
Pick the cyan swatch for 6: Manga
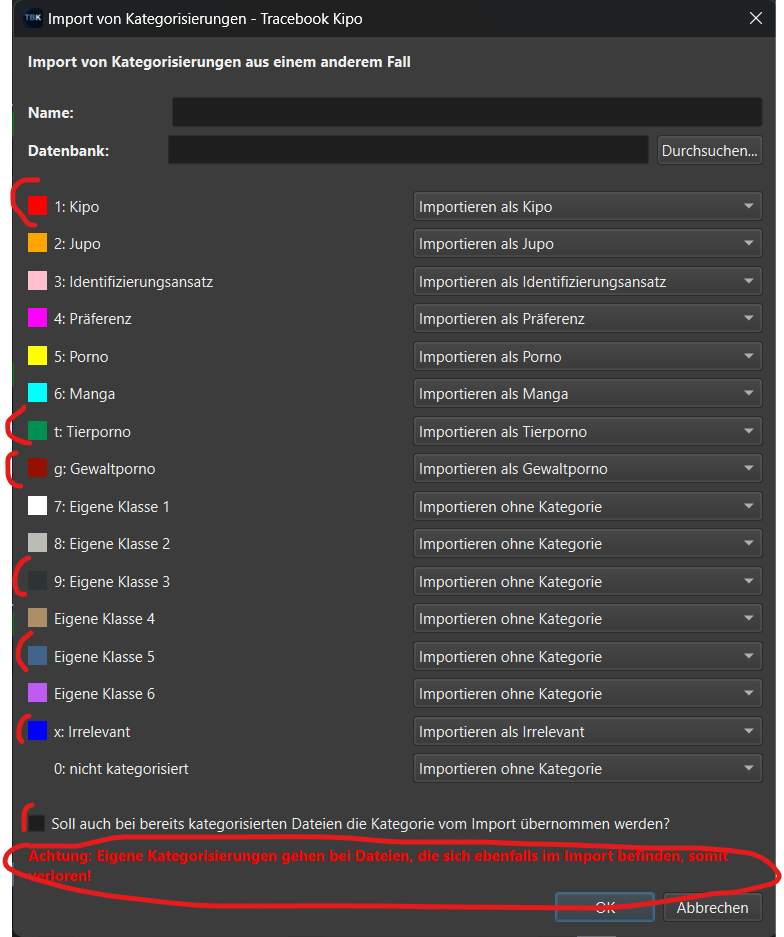(38, 393)
